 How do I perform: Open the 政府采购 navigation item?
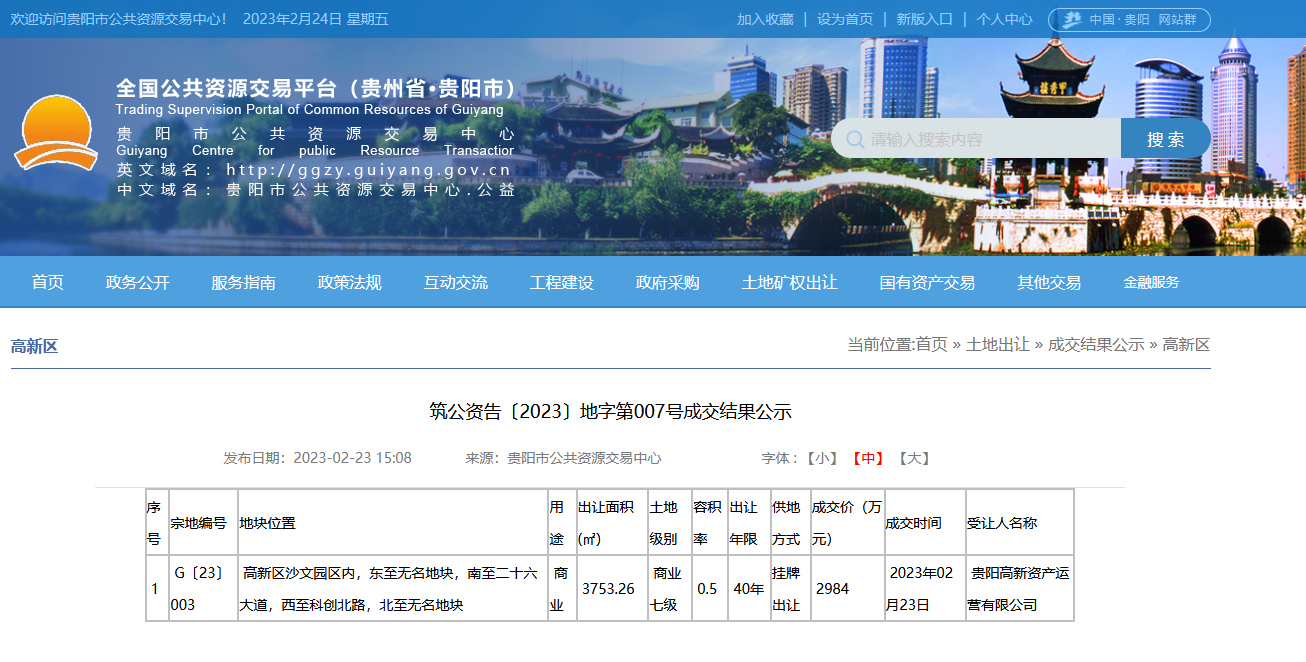coord(667,283)
